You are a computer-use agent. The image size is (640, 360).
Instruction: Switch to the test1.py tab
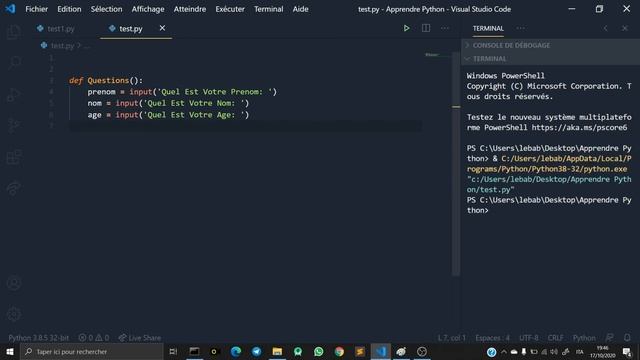[61, 29]
